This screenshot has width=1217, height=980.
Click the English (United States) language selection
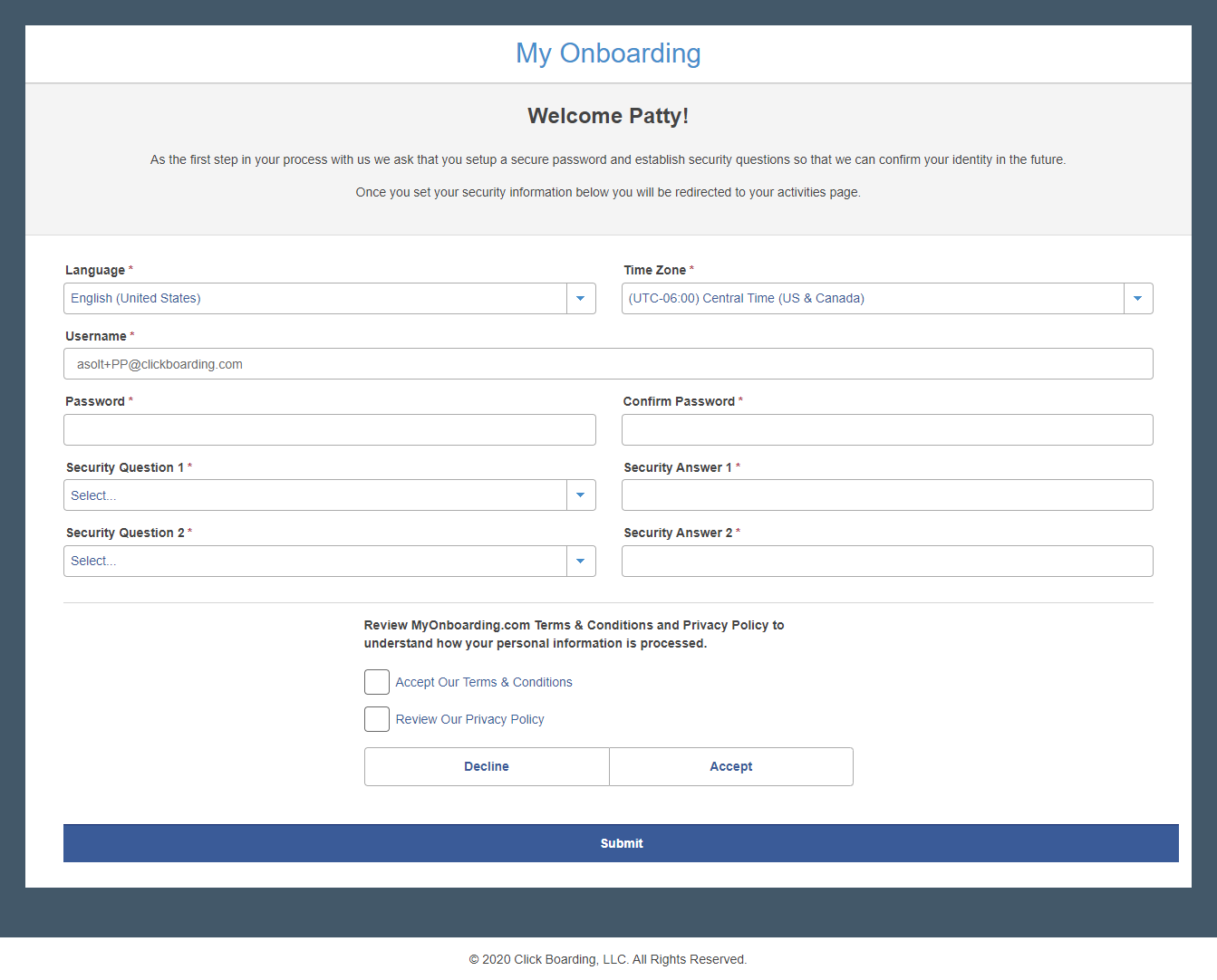tap(315, 299)
